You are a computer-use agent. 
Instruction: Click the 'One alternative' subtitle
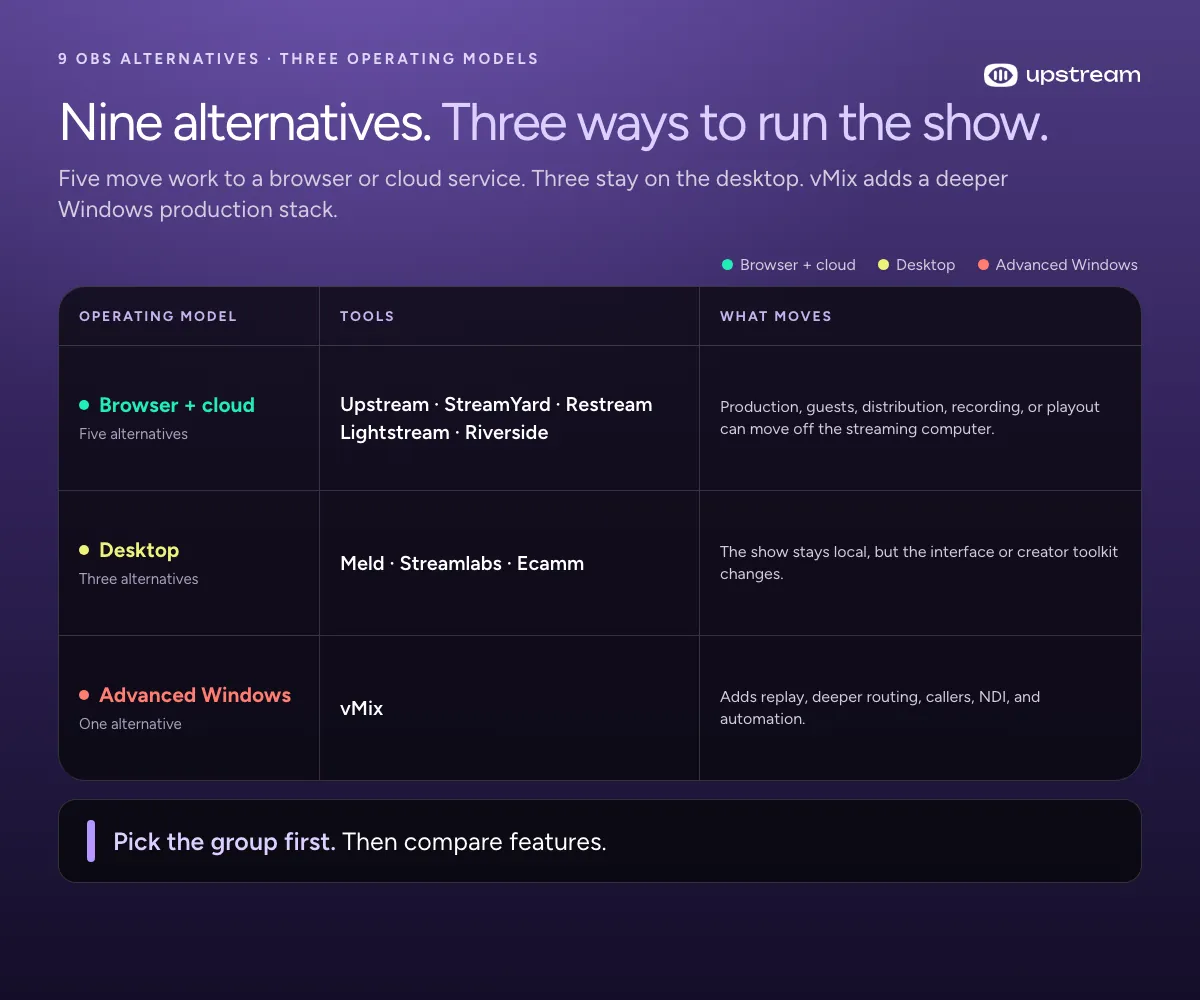click(x=130, y=724)
